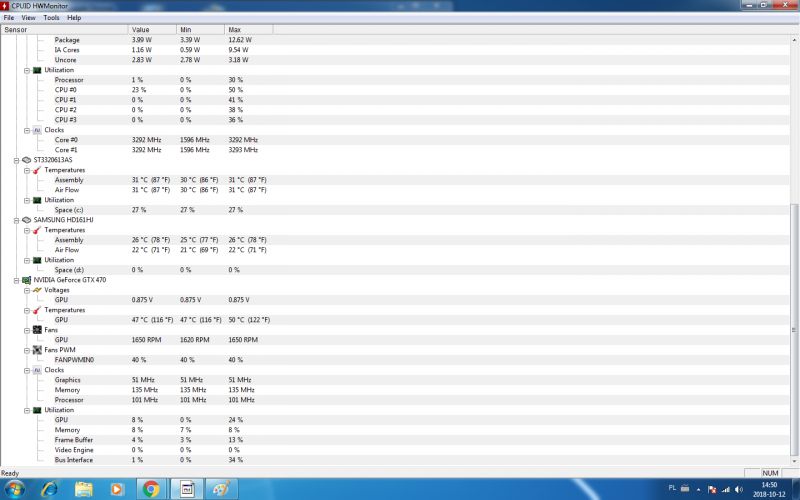Screen dimensions: 800x500
Task: Collapse ST3320613AS Temperatures node
Action: [27, 170]
